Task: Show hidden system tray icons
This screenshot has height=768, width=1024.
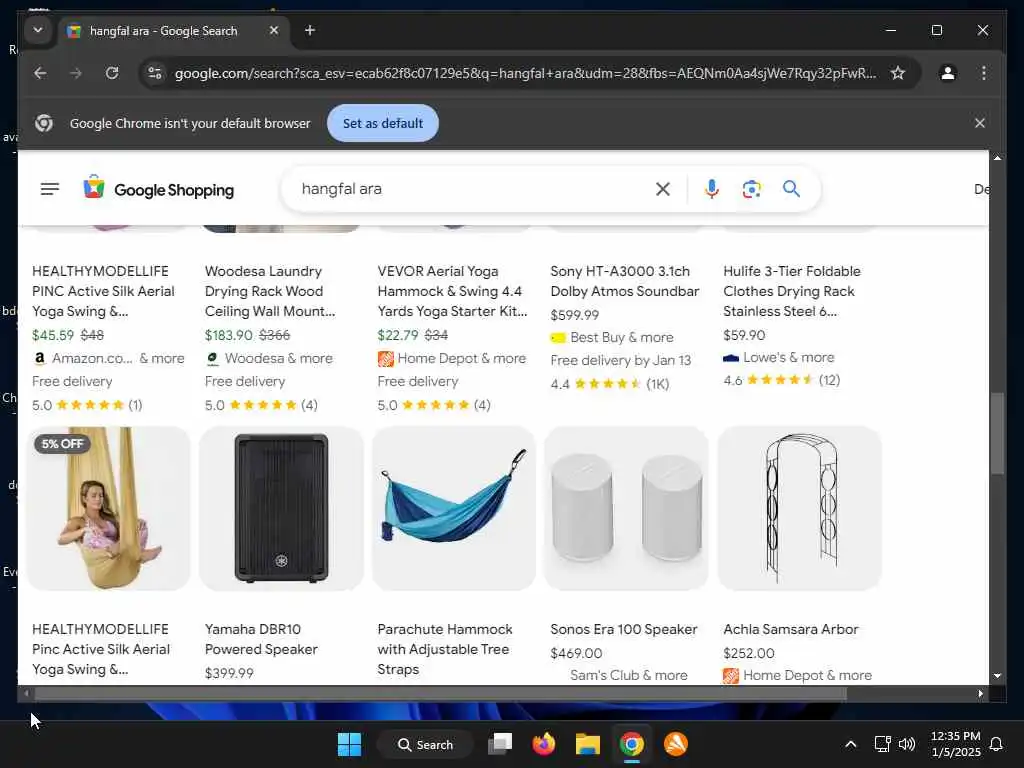Action: click(850, 744)
